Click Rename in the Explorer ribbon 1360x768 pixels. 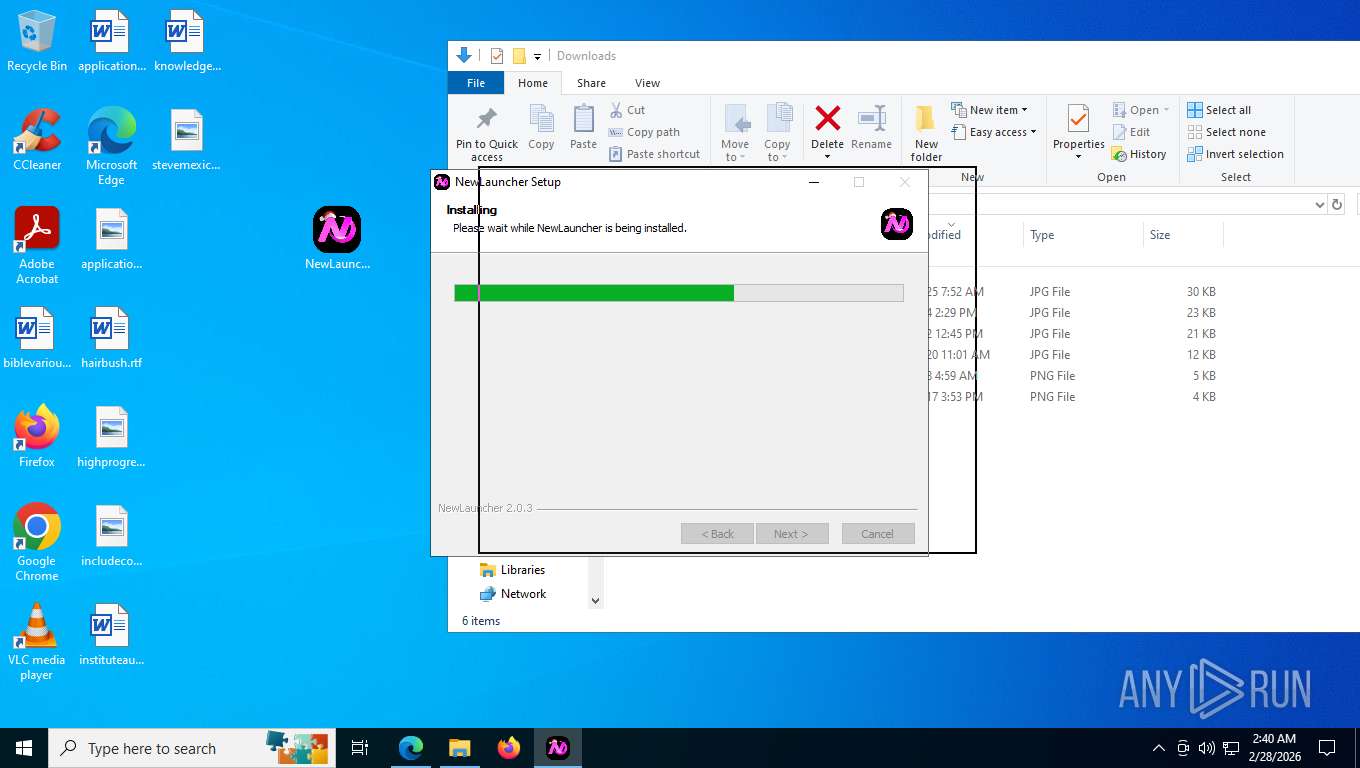(x=871, y=127)
